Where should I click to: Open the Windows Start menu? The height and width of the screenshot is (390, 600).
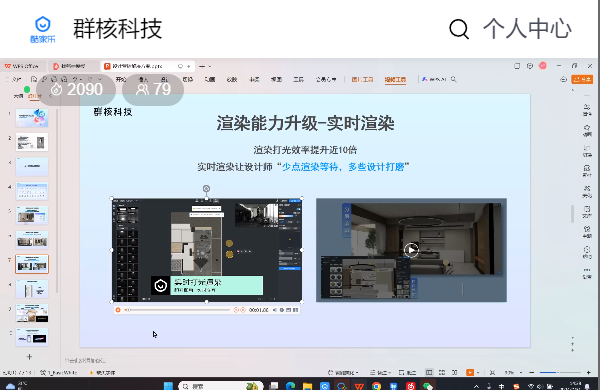[168, 386]
